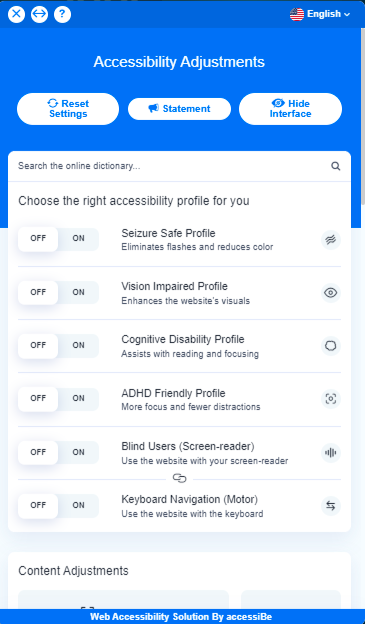Click the search magnifier icon
Image resolution: width=365 pixels, height=624 pixels.
click(x=336, y=166)
